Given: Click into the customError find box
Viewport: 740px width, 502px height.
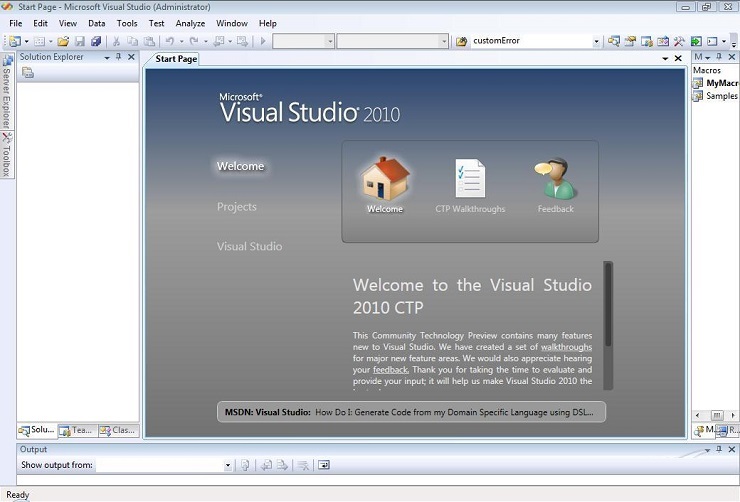Looking at the screenshot, I should pyautogui.click(x=531, y=41).
